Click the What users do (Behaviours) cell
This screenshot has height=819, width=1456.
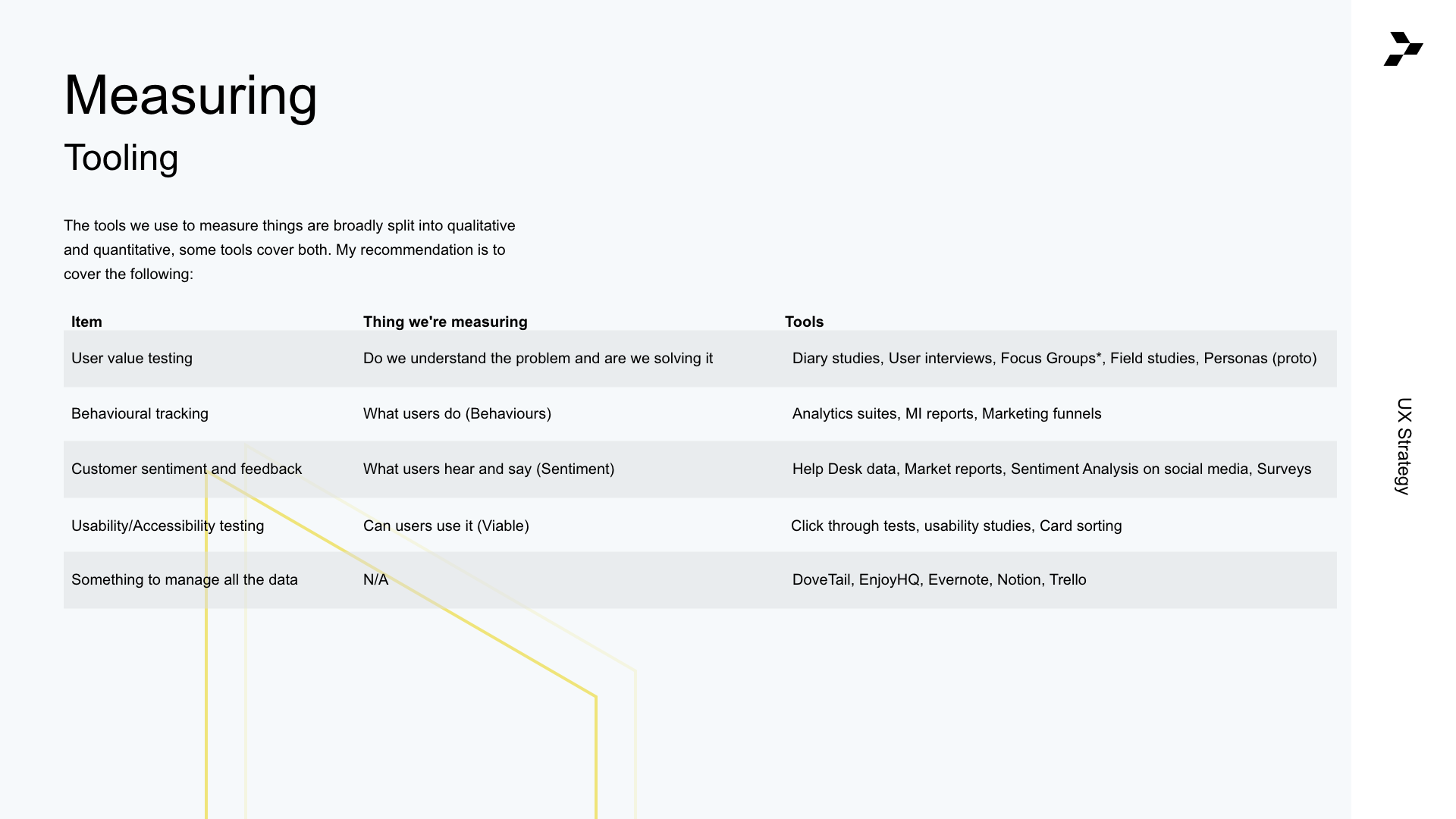coord(457,413)
